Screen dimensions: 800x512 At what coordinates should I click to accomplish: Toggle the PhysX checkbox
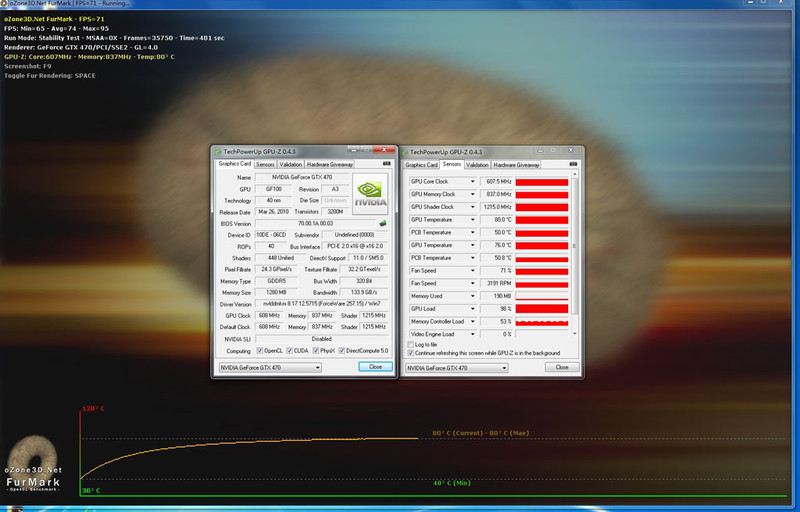tap(316, 351)
